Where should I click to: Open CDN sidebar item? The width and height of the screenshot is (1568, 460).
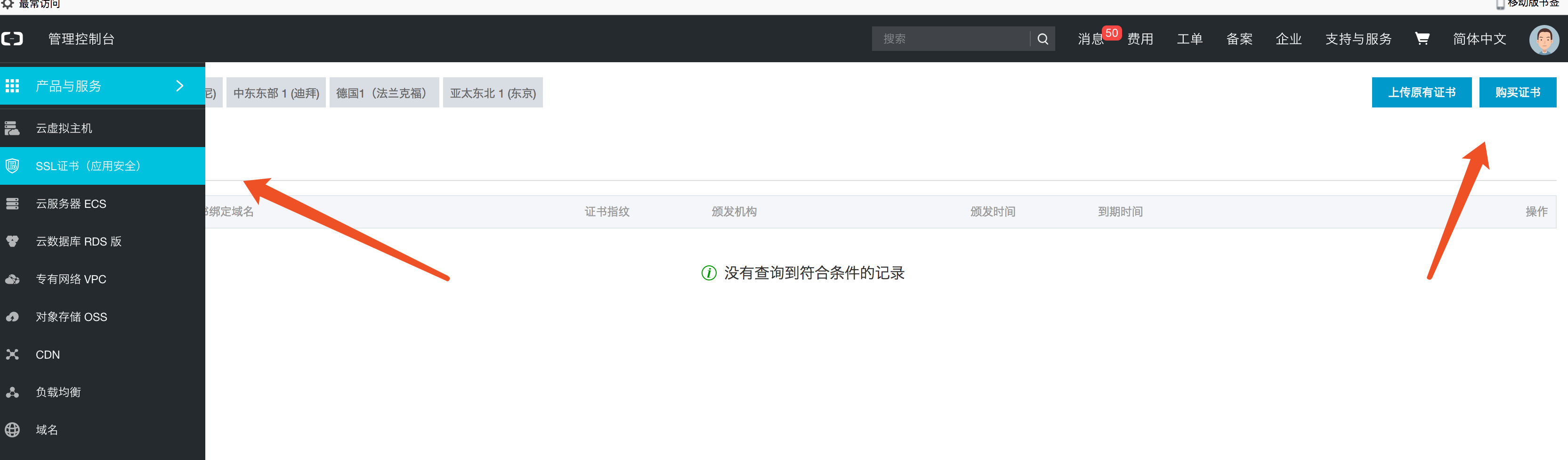[x=102, y=354]
